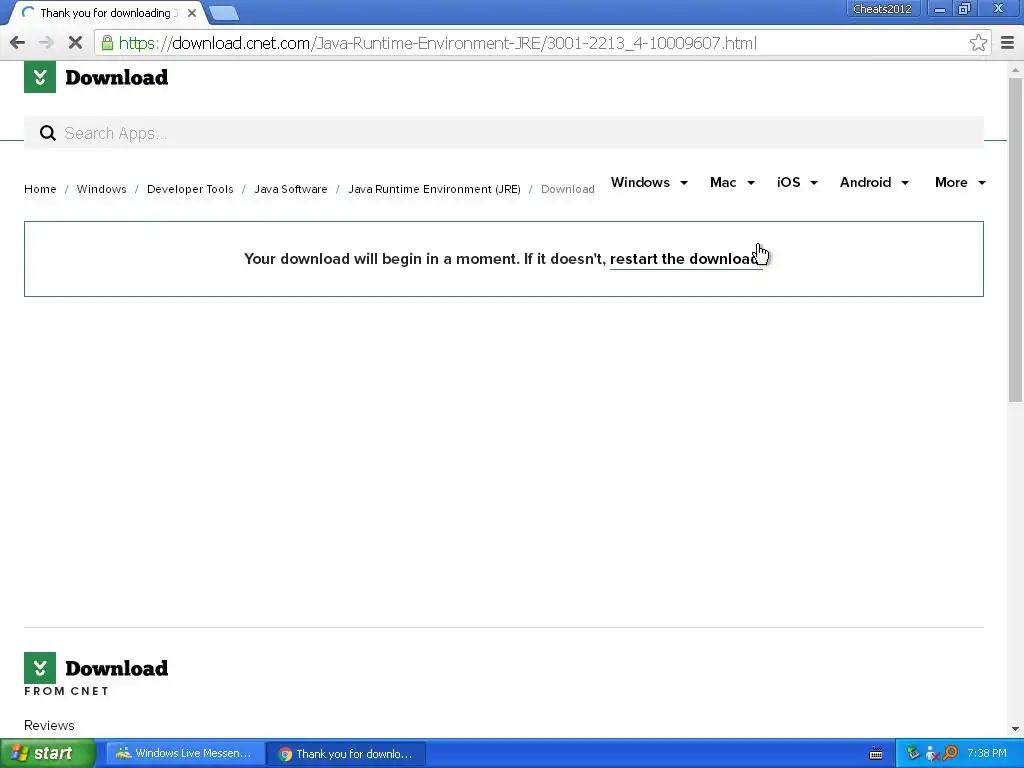This screenshot has height=768, width=1024.
Task: Open the Windows Start menu
Action: click(x=48, y=753)
